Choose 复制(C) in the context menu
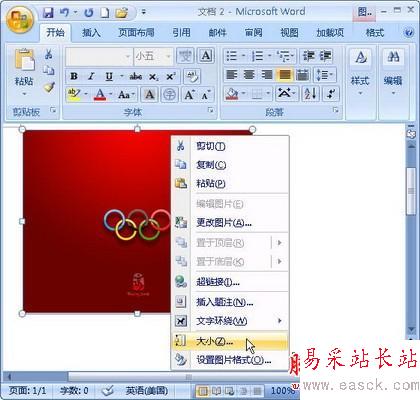The width and height of the screenshot is (420, 400). [x=229, y=165]
